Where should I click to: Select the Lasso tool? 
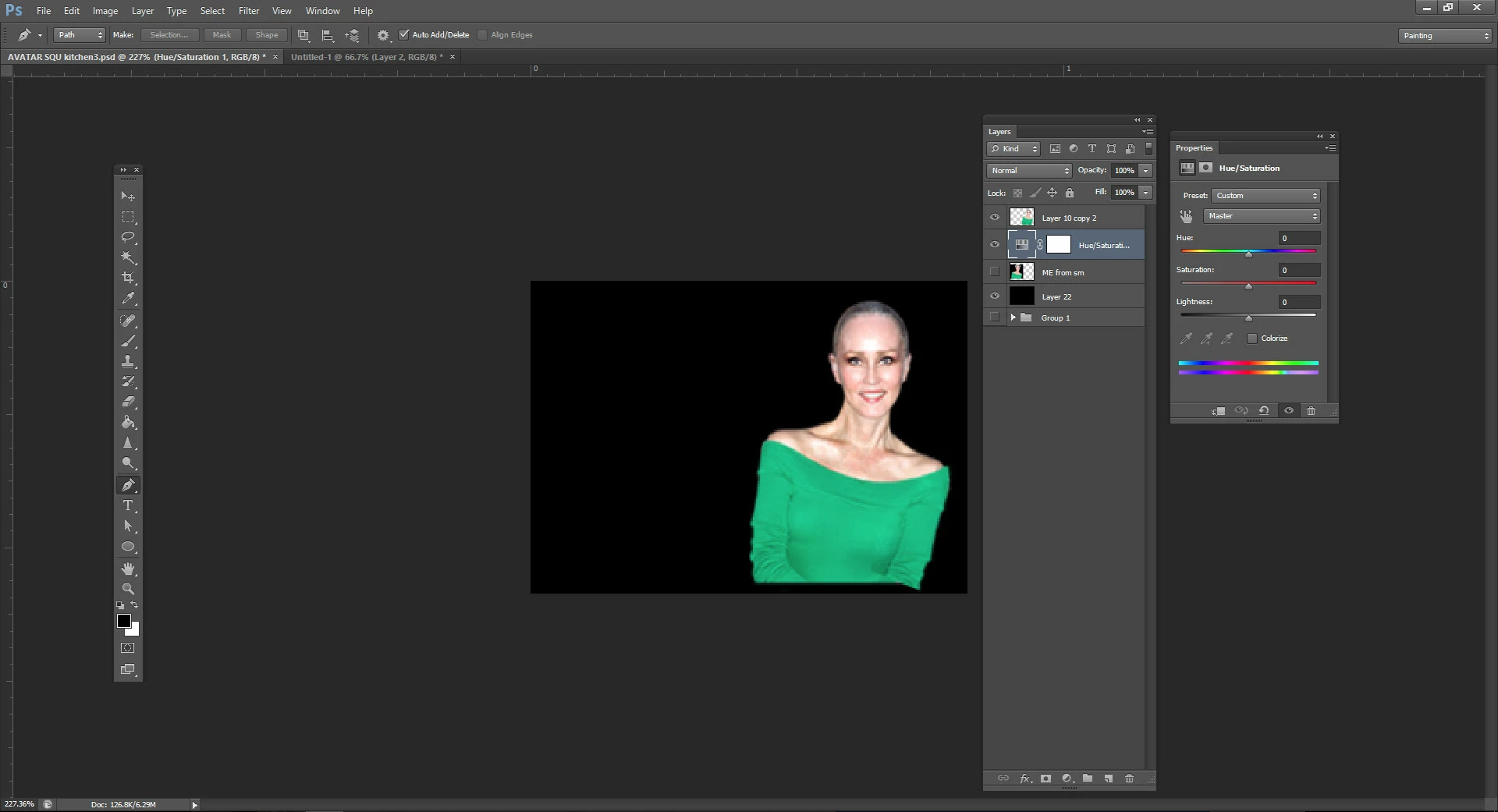128,237
